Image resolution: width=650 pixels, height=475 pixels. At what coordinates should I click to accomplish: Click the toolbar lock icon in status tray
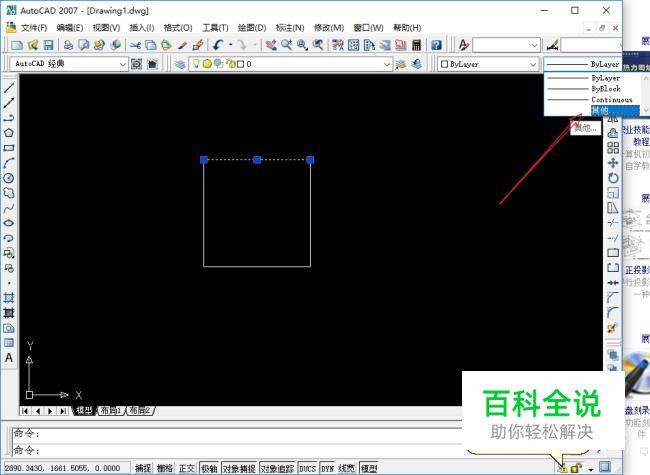click(576, 468)
